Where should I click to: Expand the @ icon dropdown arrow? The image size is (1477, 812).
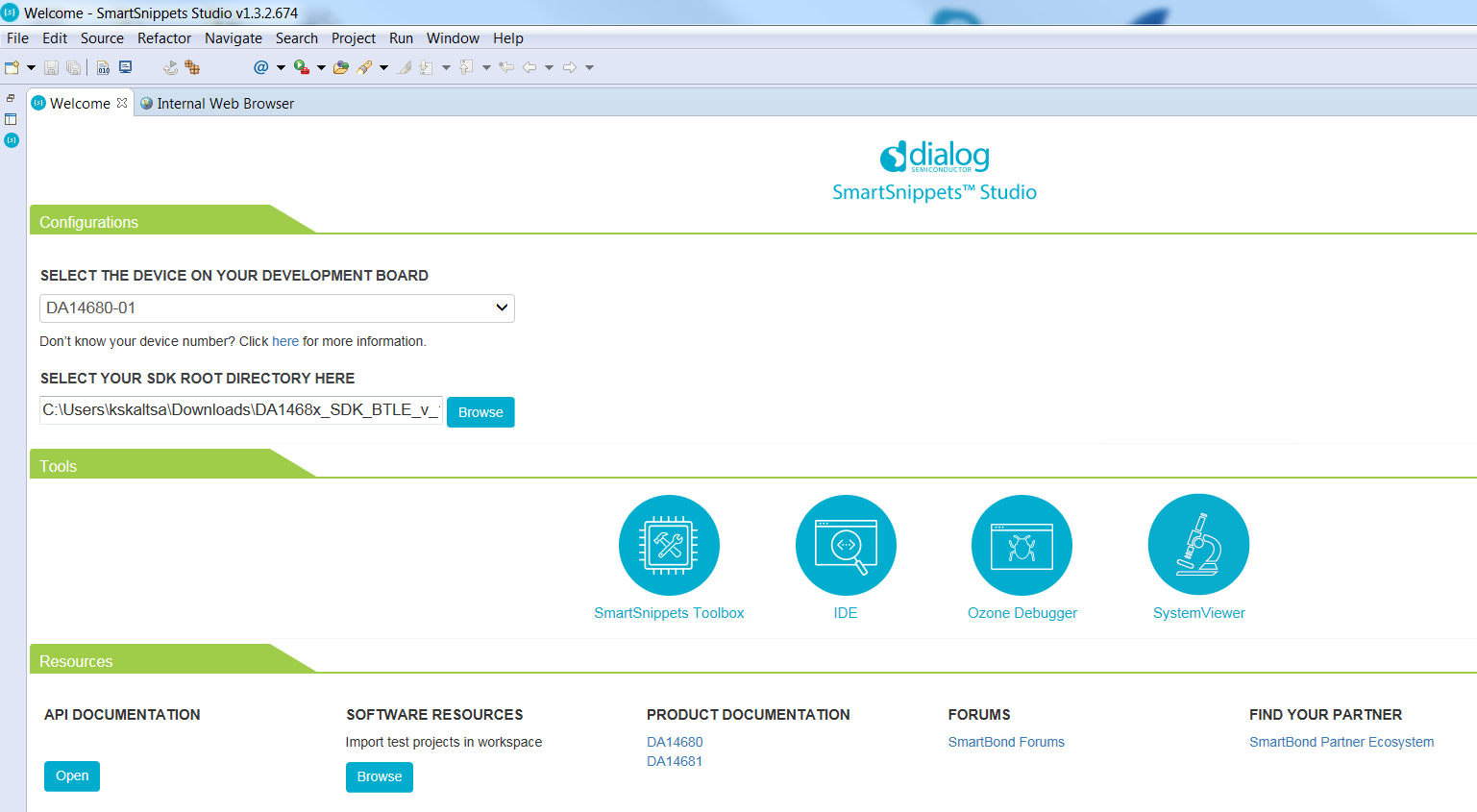tap(281, 67)
